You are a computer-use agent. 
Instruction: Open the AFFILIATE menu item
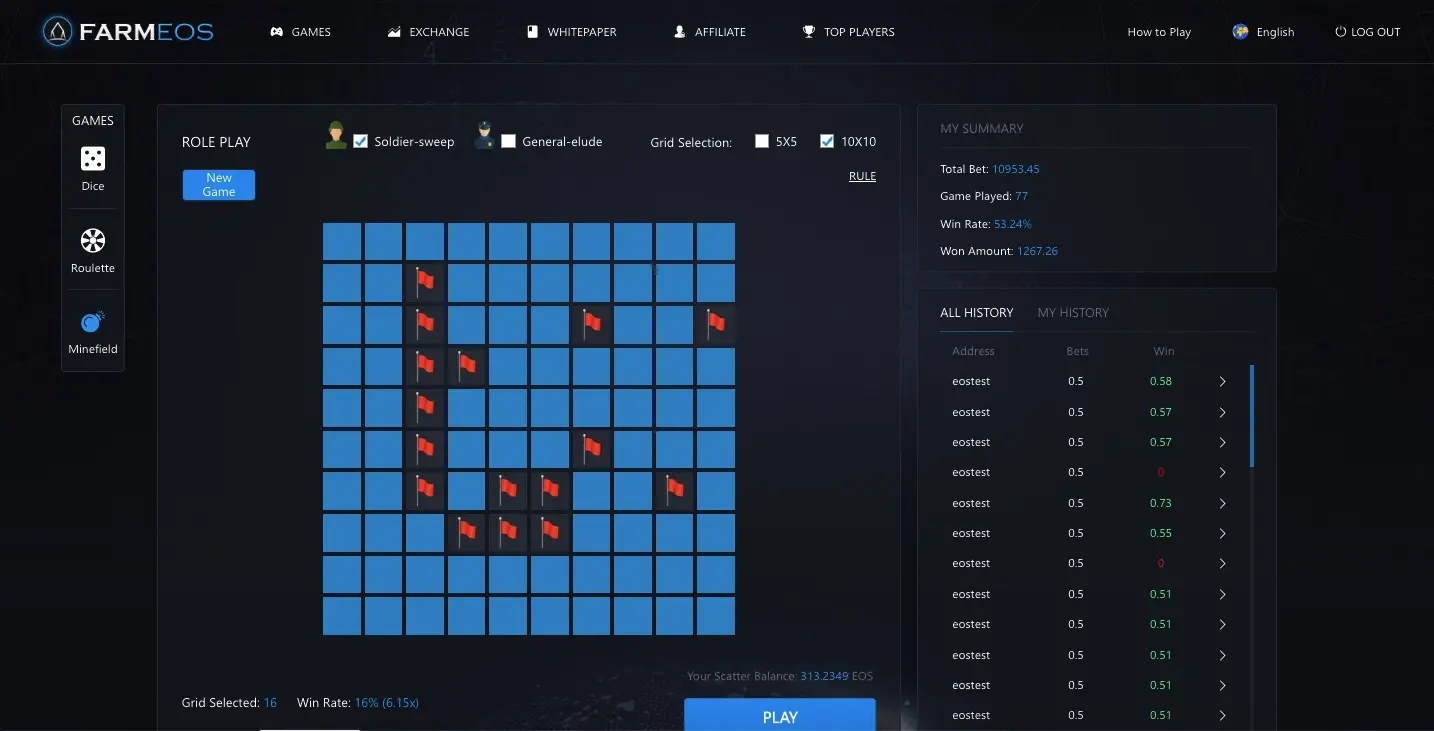click(x=710, y=32)
